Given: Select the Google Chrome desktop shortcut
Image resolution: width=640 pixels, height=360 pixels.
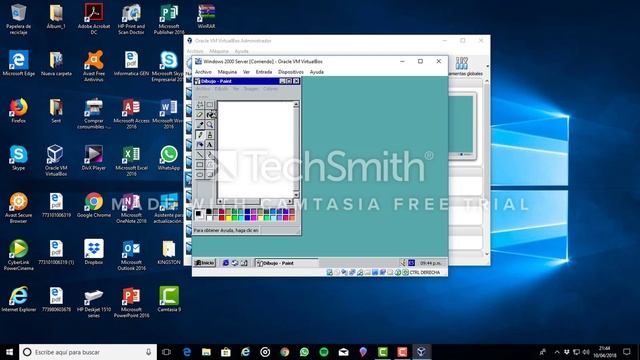Looking at the screenshot, I should 94,205.
